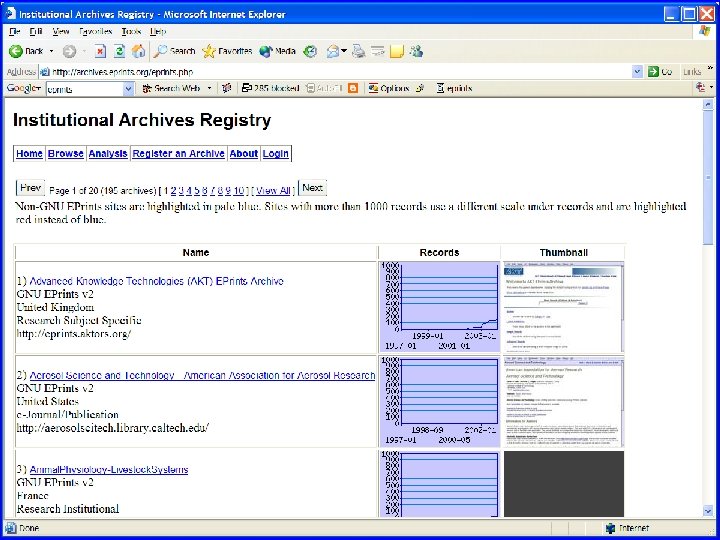This screenshot has height=540, width=720.
Task: Go to the Home page icon
Action: (138, 51)
